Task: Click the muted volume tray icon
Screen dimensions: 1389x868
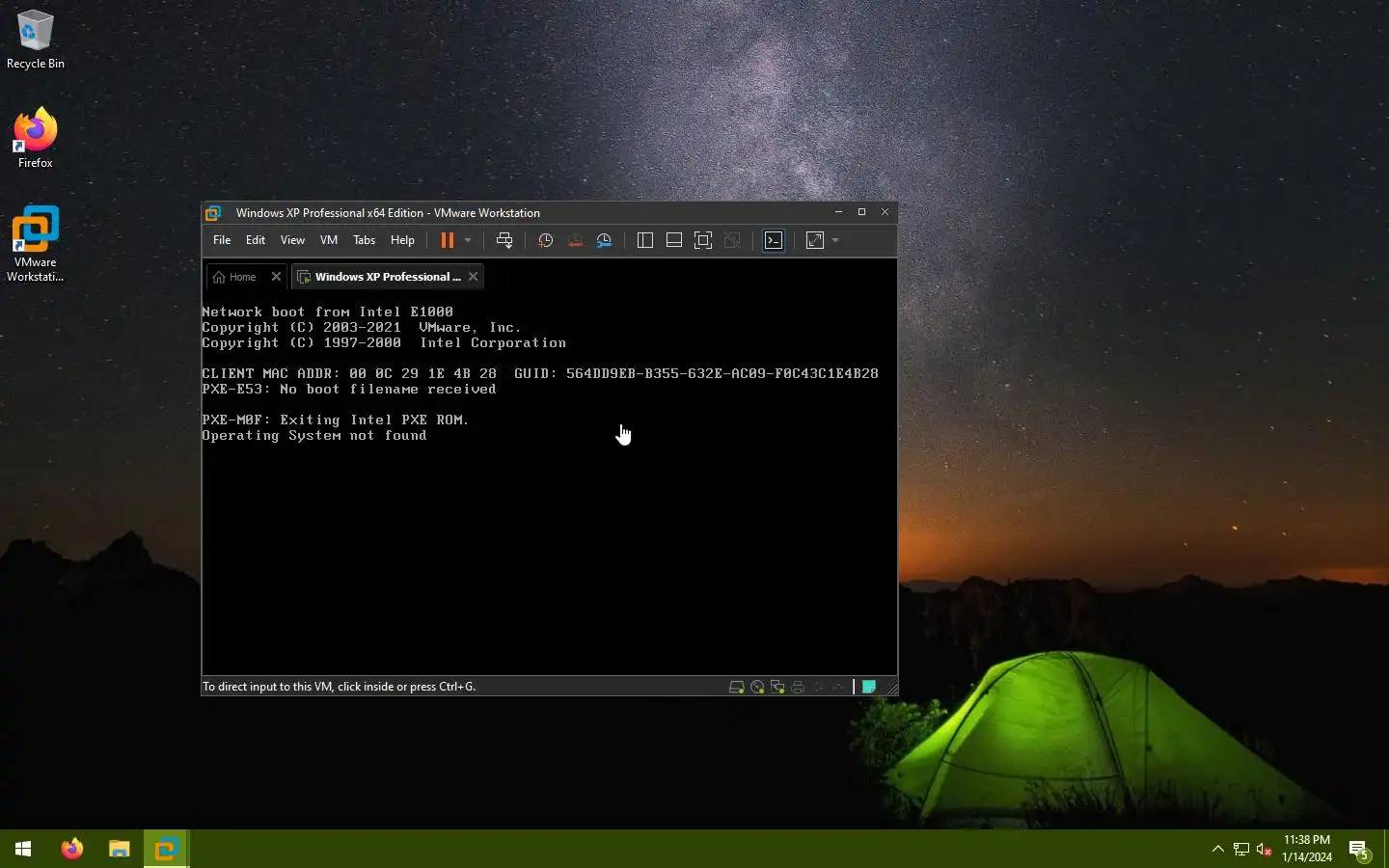Action: coord(1265,849)
